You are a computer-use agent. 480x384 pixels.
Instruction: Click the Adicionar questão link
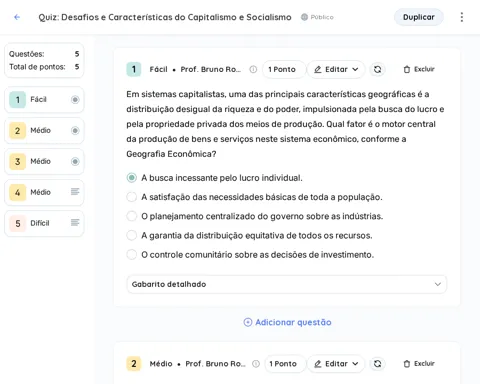coord(287,322)
